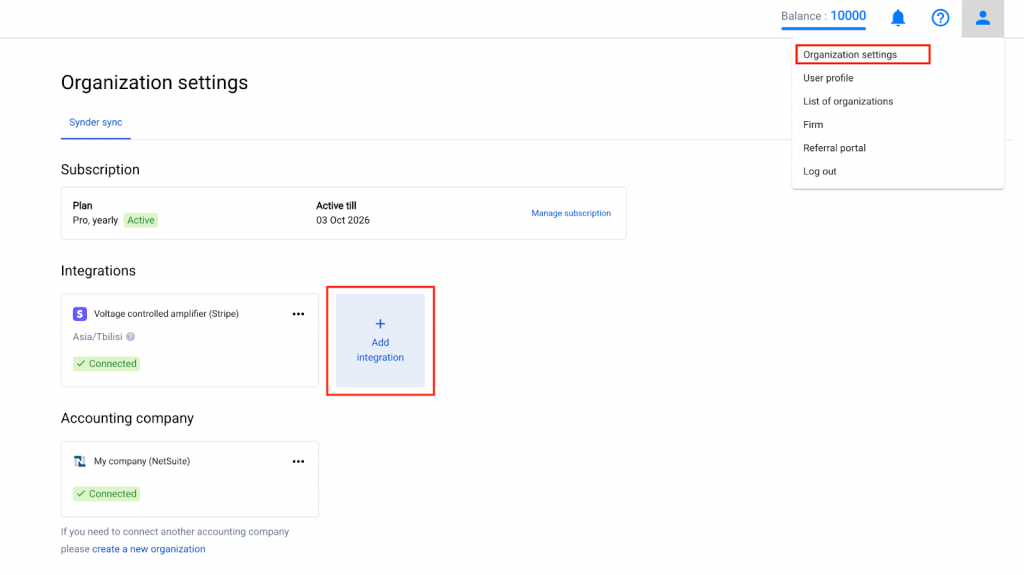This screenshot has width=1024, height=575.
Task: Open the notifications bell icon
Action: [x=898, y=18]
